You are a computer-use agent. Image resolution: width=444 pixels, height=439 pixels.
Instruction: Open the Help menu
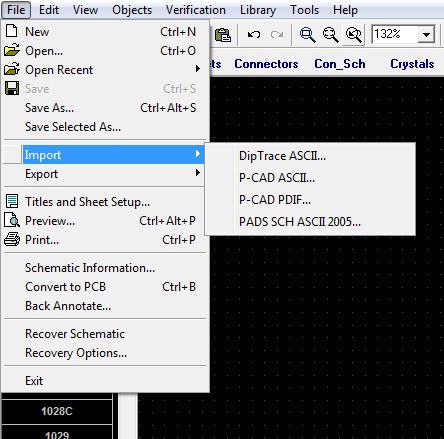[x=345, y=10]
